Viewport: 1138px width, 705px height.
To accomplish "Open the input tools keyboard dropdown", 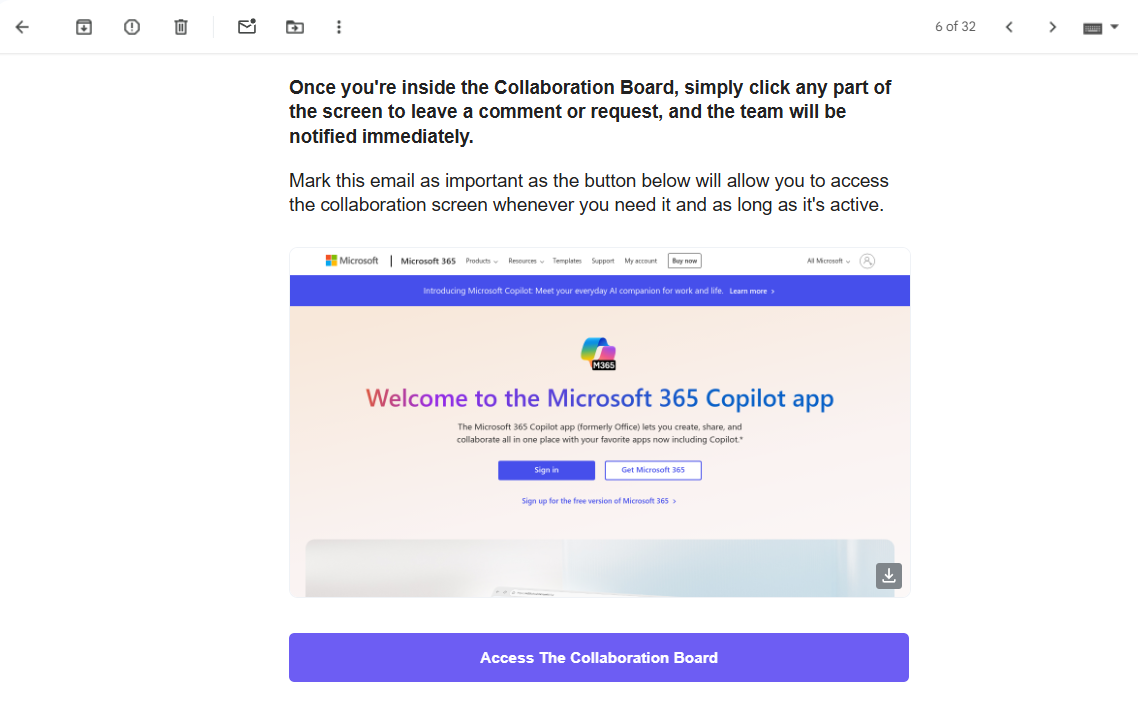I will click(x=1100, y=27).
